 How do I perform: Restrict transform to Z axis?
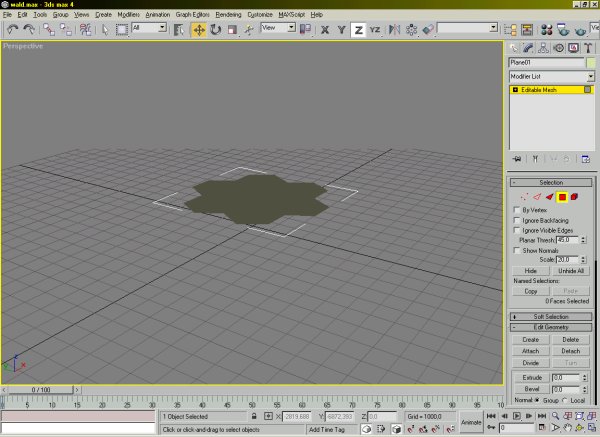(x=358, y=30)
